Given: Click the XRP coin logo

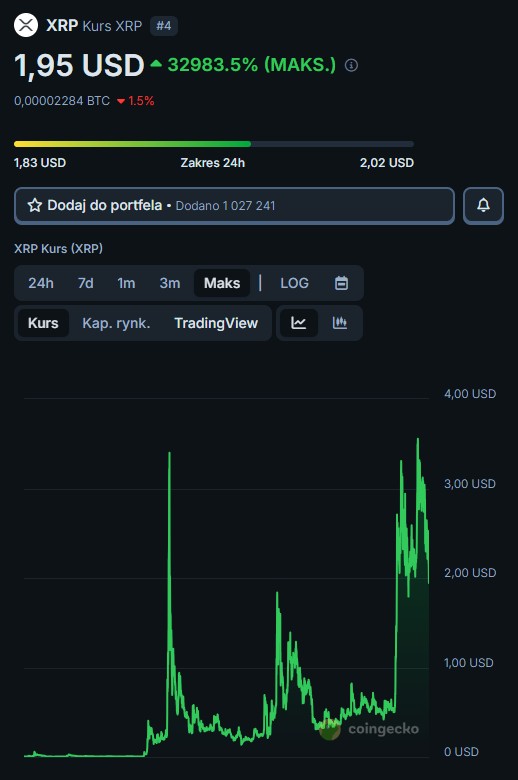Looking at the screenshot, I should tap(26, 25).
